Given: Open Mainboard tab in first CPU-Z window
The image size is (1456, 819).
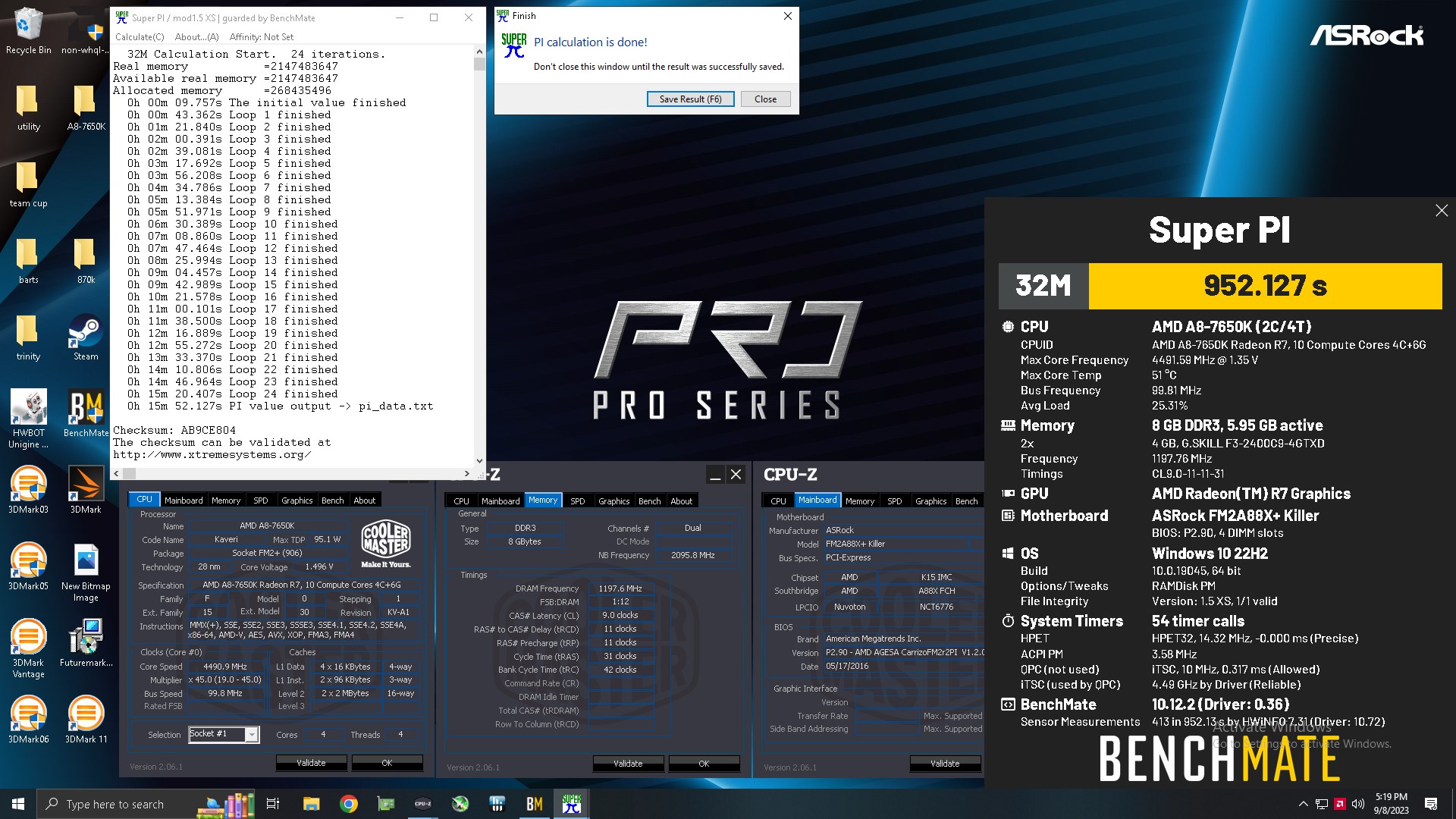Looking at the screenshot, I should coord(184,500).
